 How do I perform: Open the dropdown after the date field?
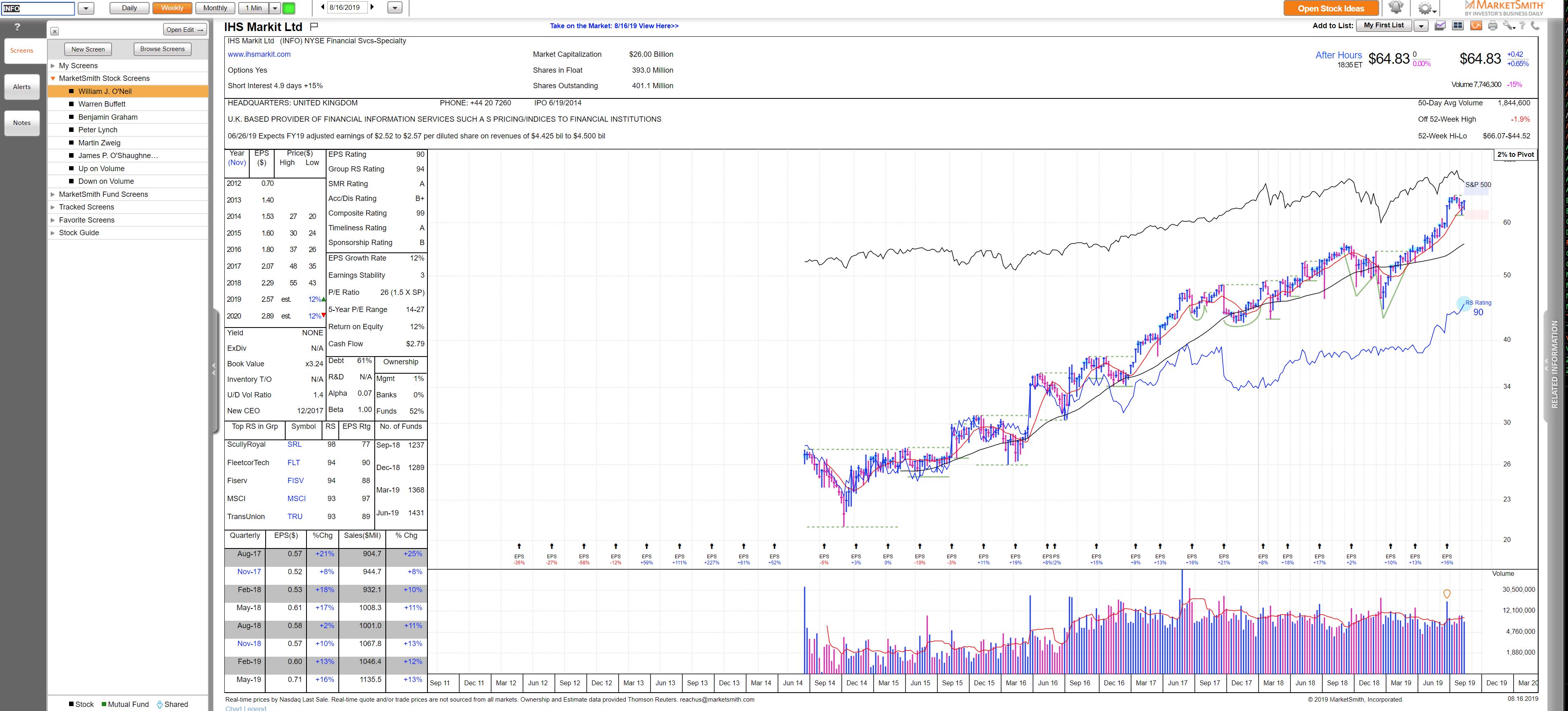[395, 8]
